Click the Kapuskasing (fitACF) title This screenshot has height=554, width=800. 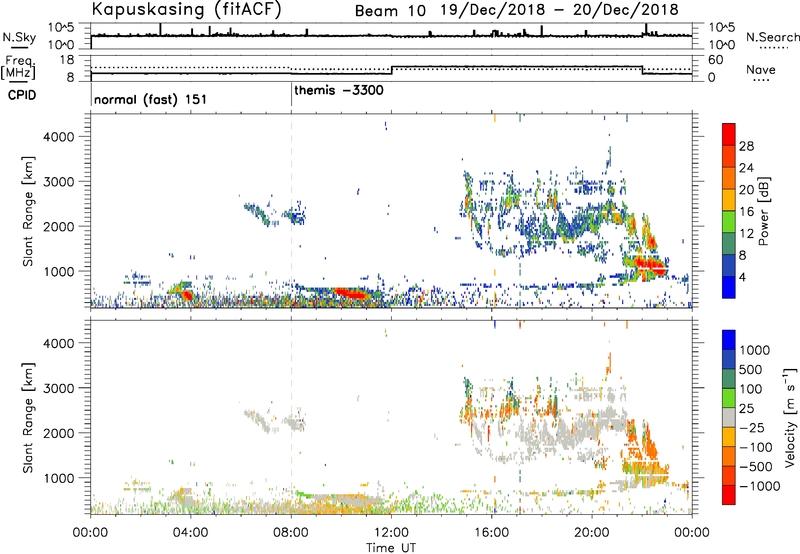click(186, 9)
